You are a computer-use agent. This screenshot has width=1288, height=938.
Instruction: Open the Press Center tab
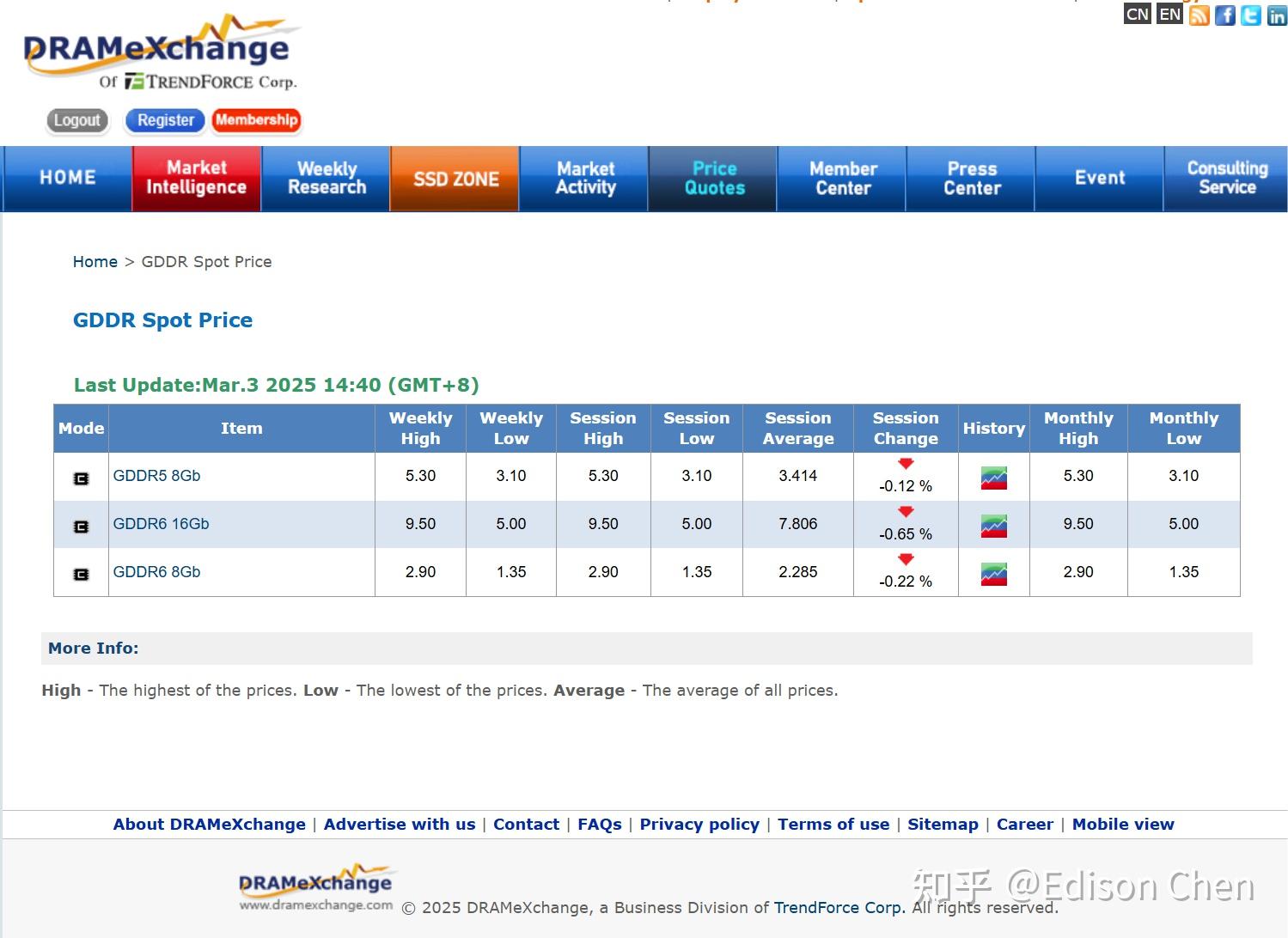(x=972, y=178)
